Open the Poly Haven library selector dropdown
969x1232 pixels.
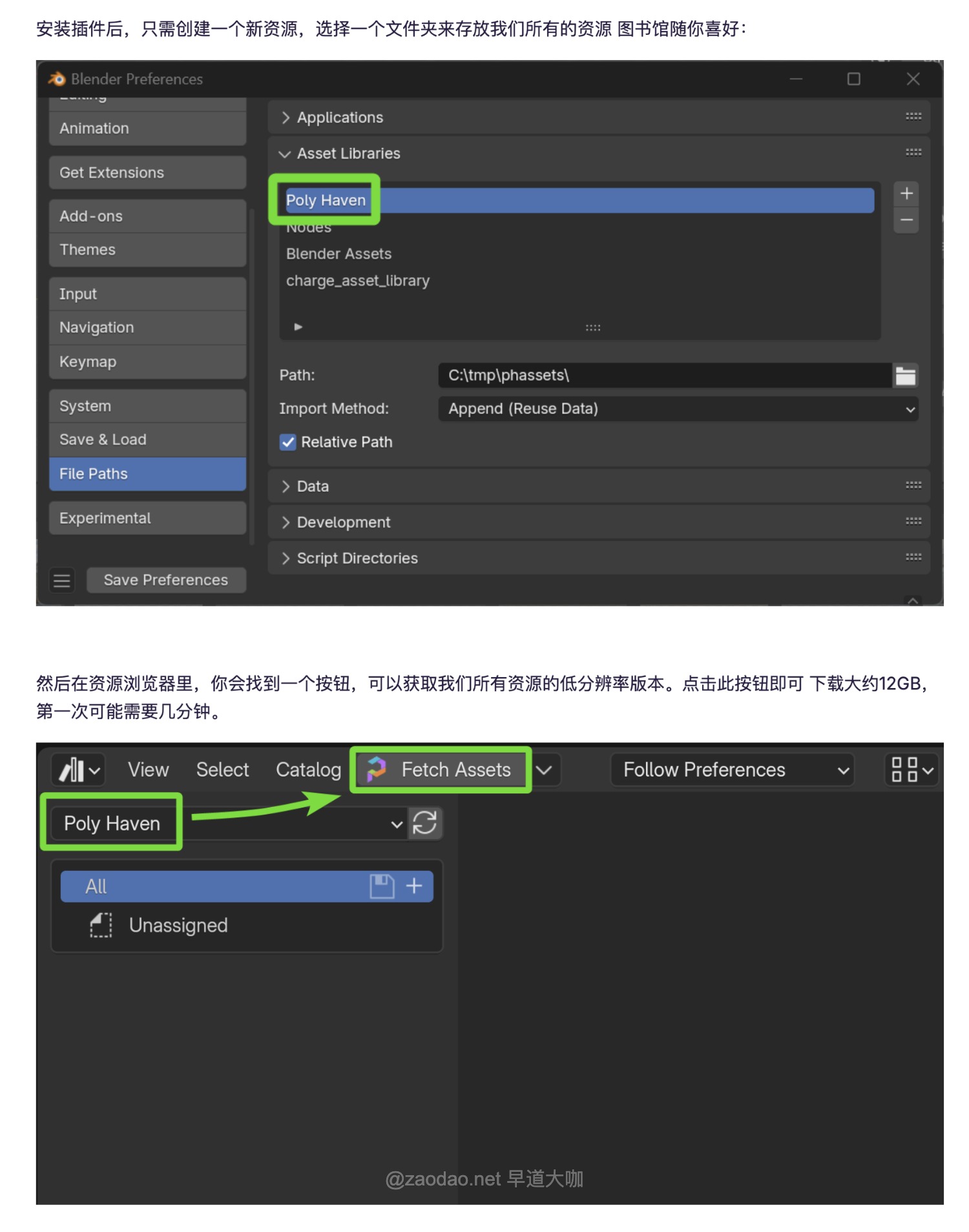(x=228, y=823)
